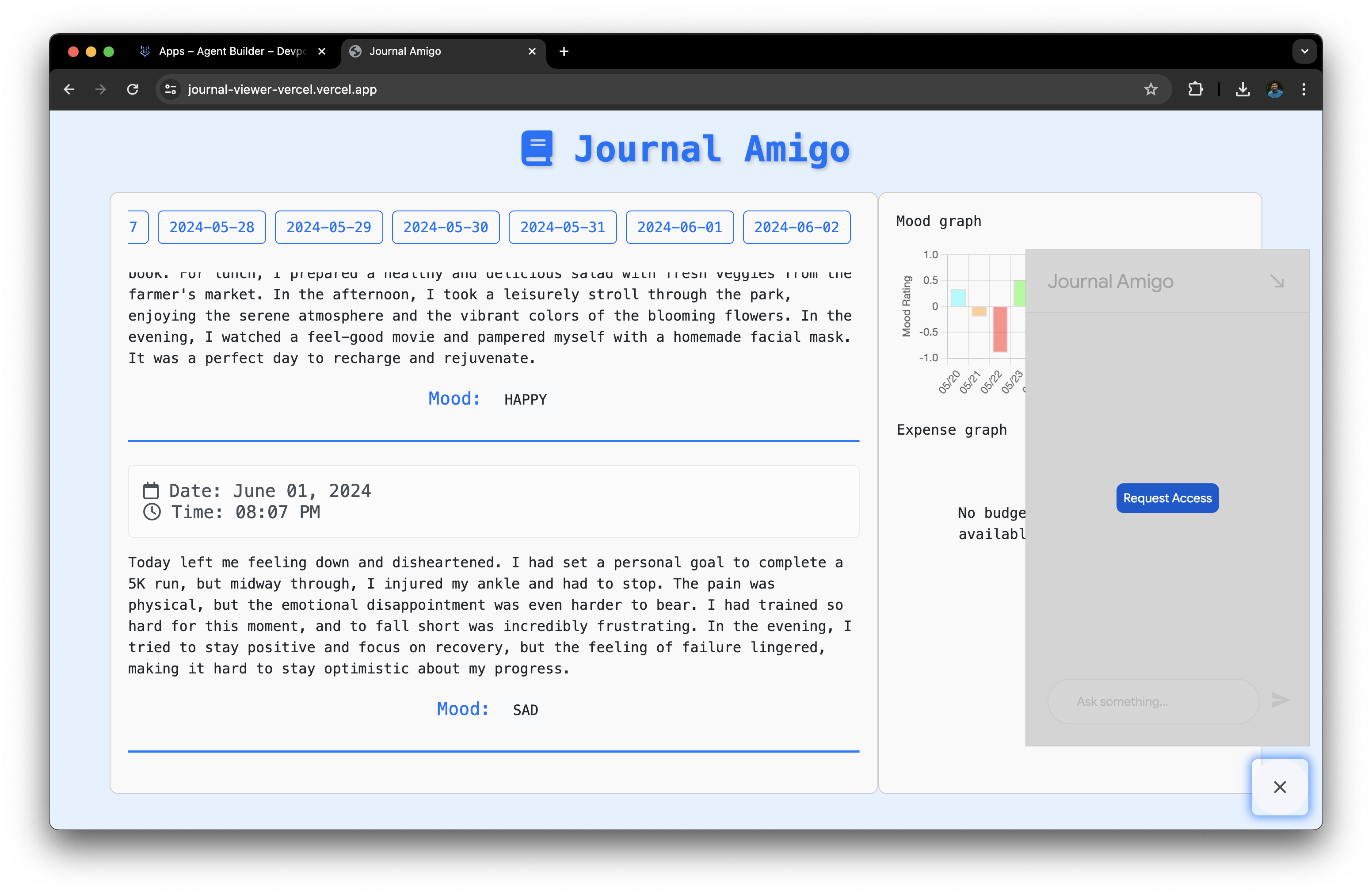Click the bookmark star in the address bar
The image size is (1372, 895).
tap(1151, 89)
